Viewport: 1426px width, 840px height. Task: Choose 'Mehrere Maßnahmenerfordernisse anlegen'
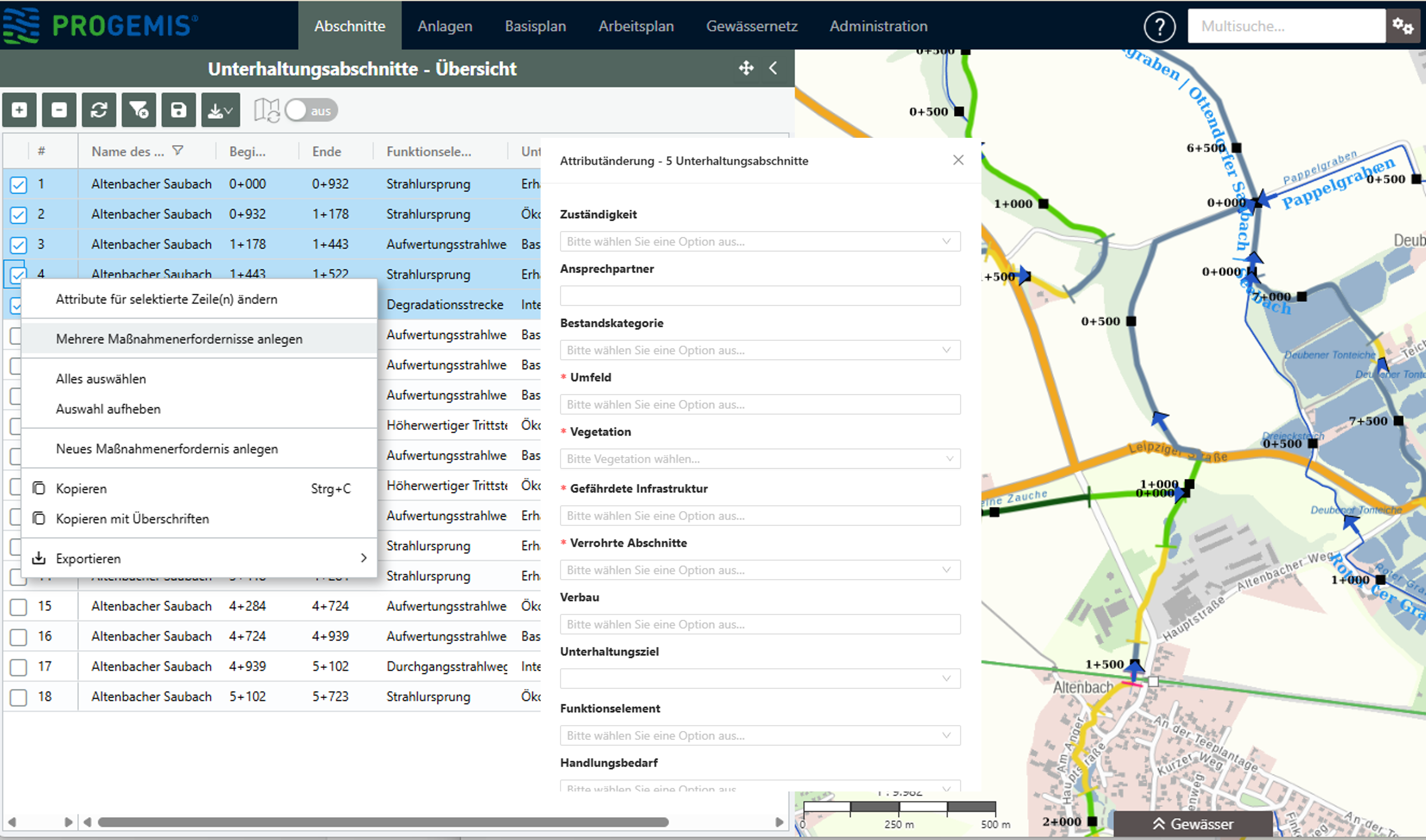click(x=199, y=338)
